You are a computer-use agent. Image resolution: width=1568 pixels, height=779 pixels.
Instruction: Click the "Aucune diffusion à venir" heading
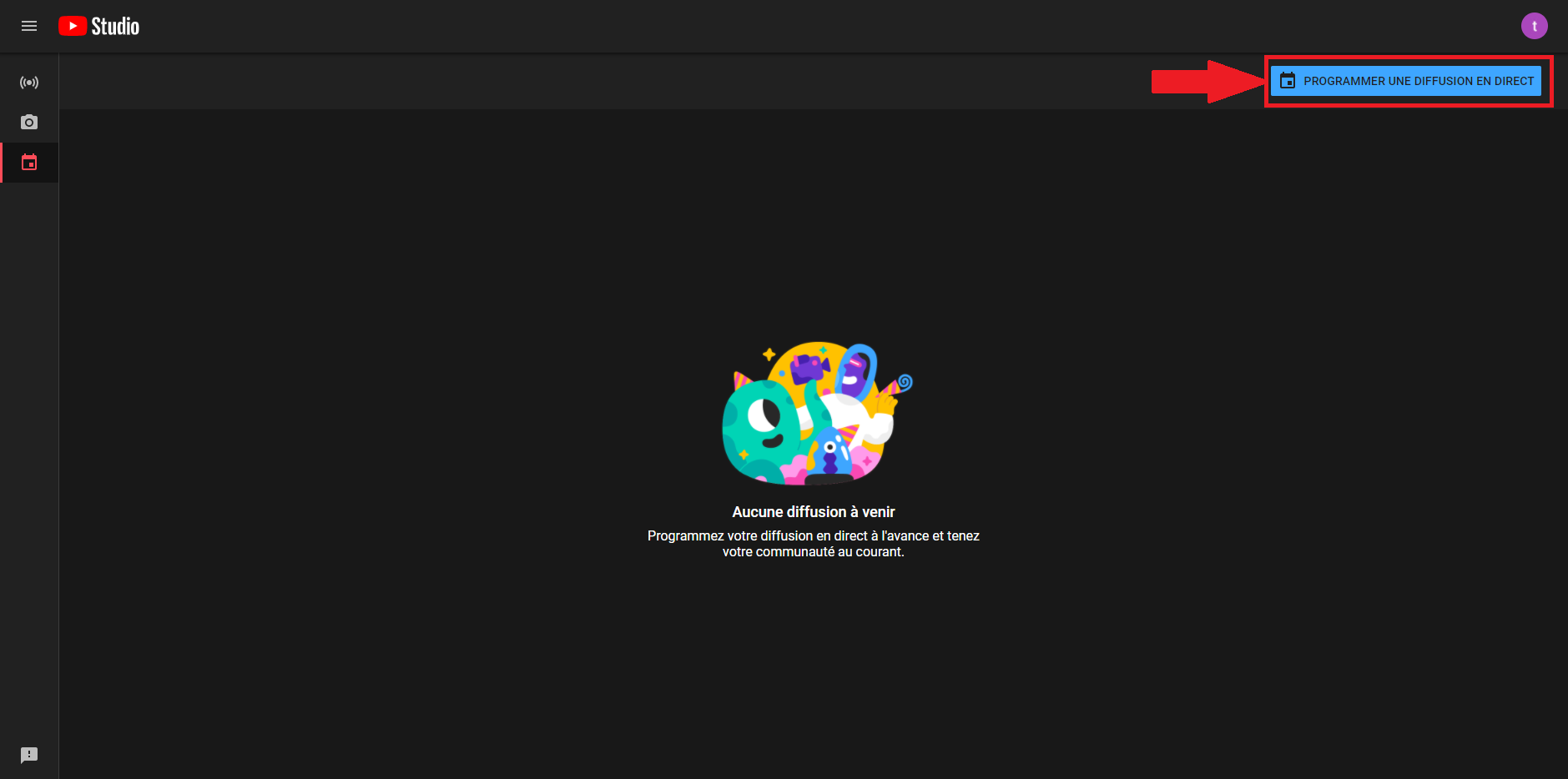click(x=813, y=512)
